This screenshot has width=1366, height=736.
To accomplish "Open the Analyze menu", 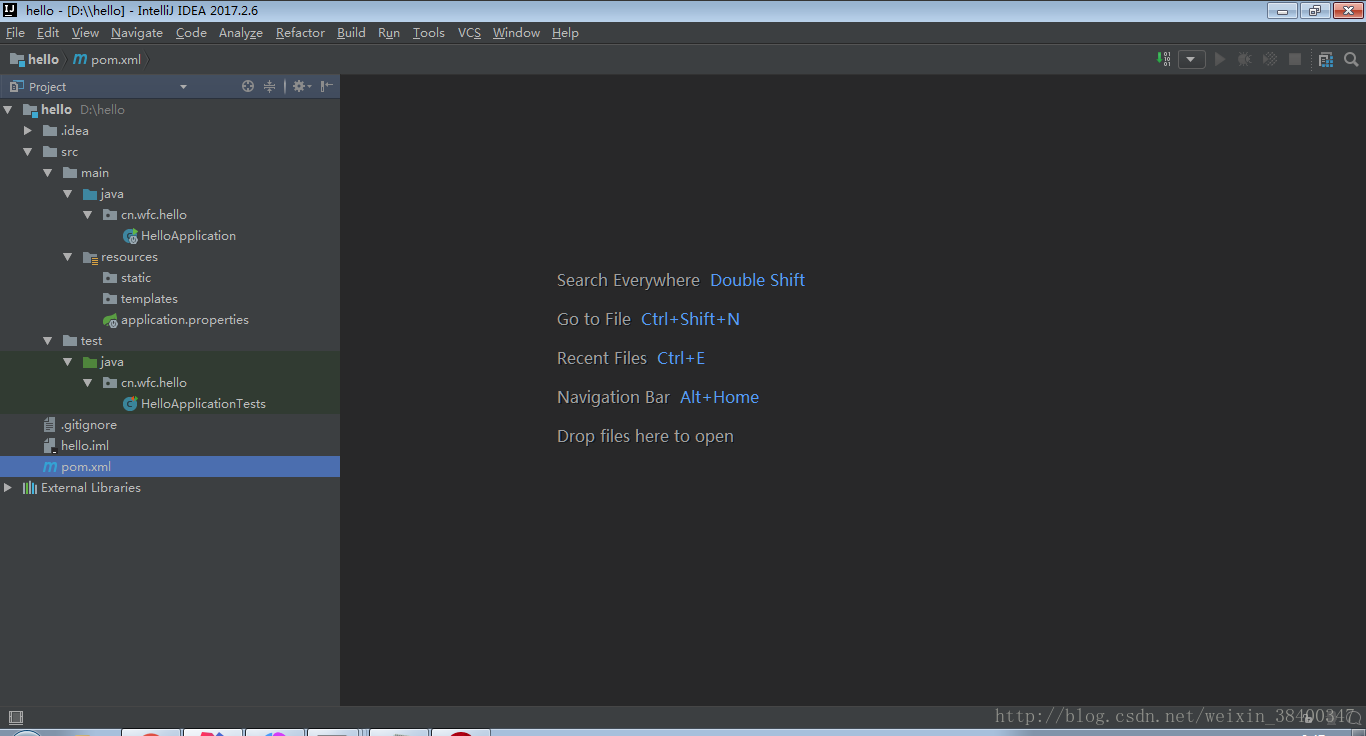I will [x=241, y=33].
